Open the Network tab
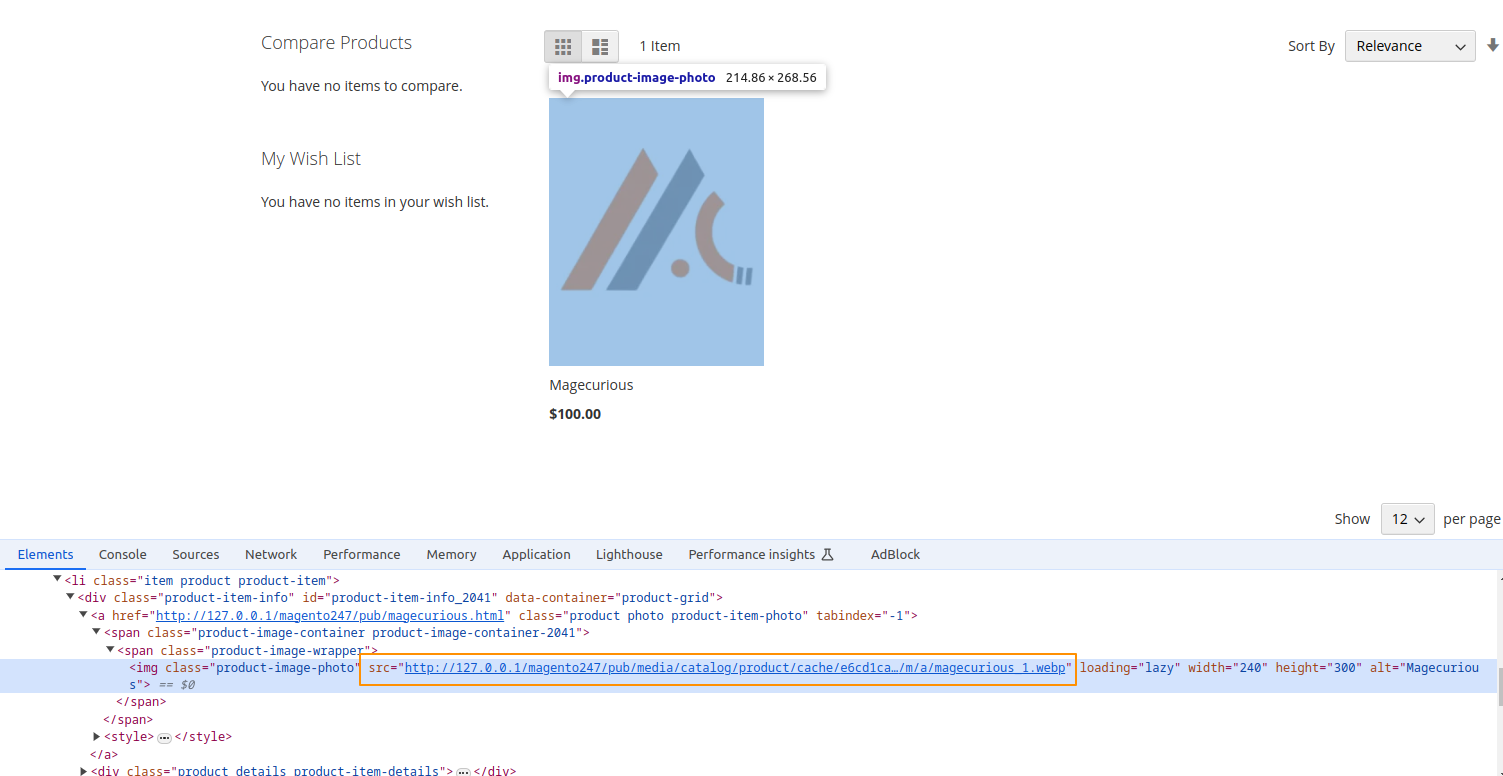The image size is (1503, 776). click(271, 554)
